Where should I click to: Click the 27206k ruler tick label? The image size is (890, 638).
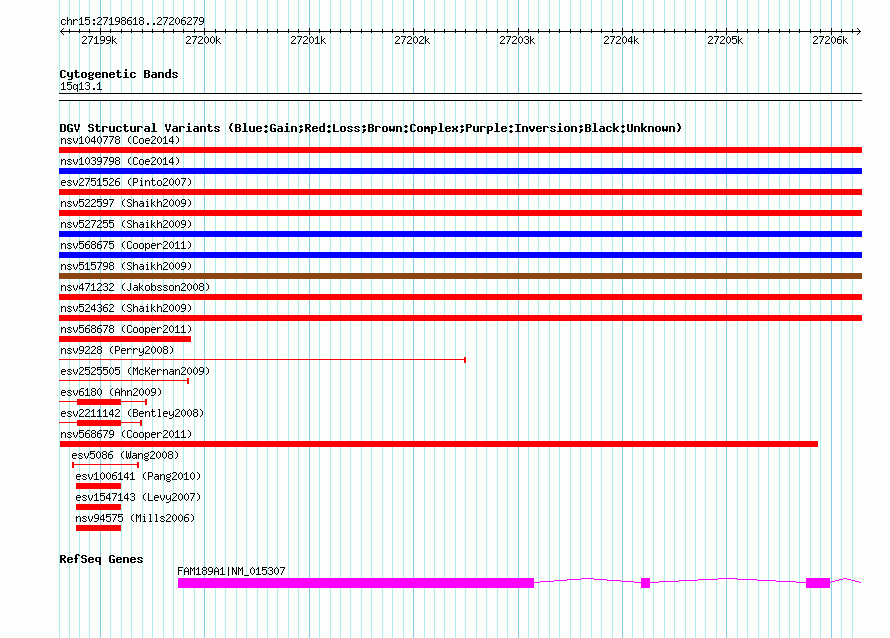click(x=830, y=40)
